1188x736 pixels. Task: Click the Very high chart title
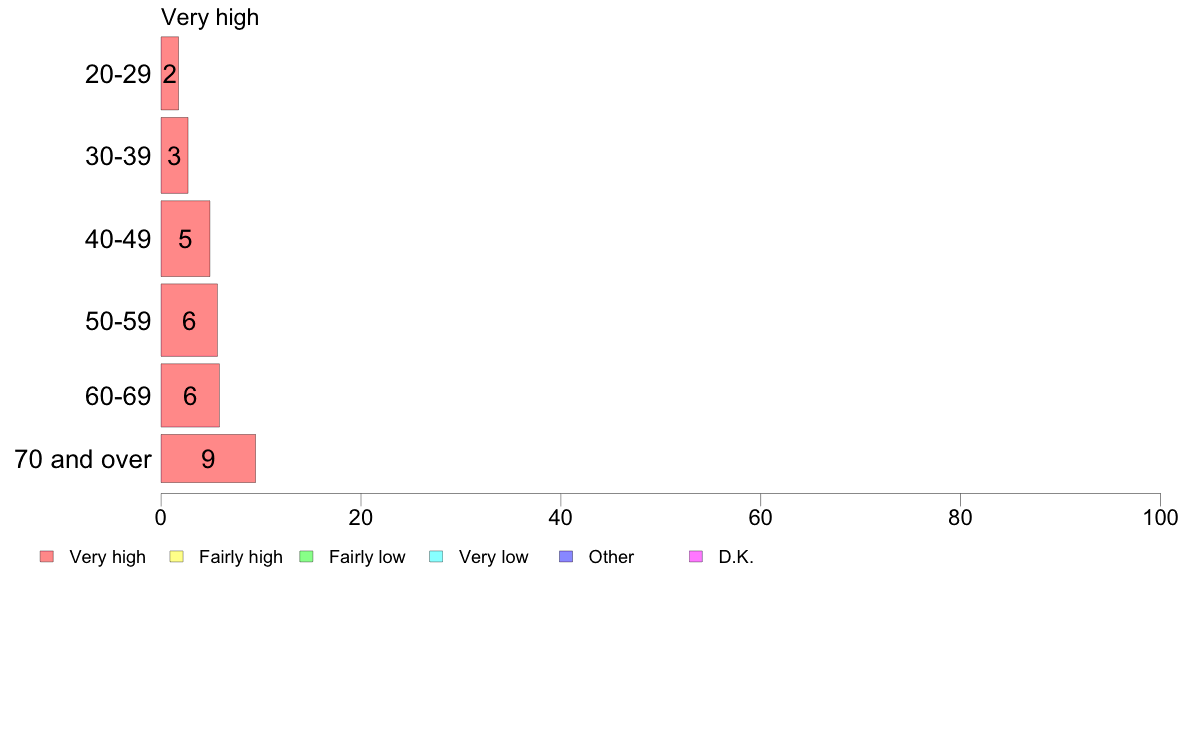click(x=210, y=17)
